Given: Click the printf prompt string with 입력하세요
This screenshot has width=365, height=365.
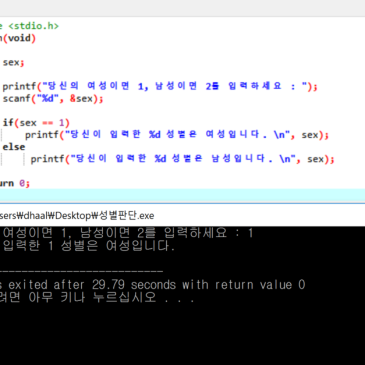Looking at the screenshot, I should click(177, 86).
